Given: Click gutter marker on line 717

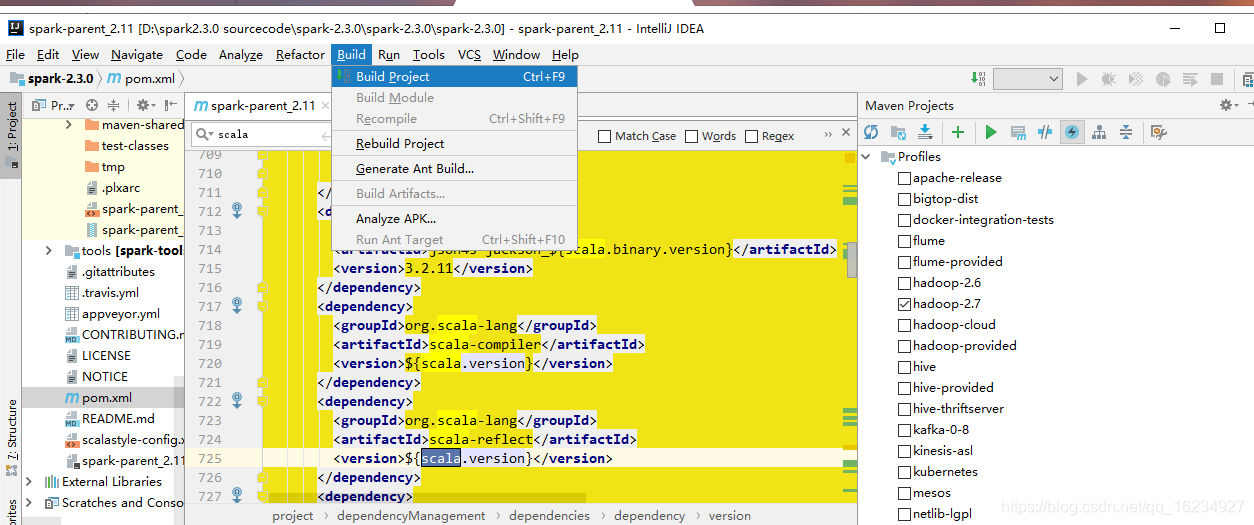Looking at the screenshot, I should pos(237,305).
